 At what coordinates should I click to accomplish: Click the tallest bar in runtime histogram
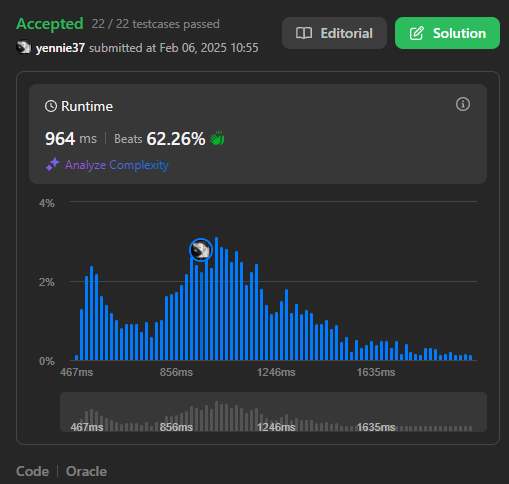(216, 299)
